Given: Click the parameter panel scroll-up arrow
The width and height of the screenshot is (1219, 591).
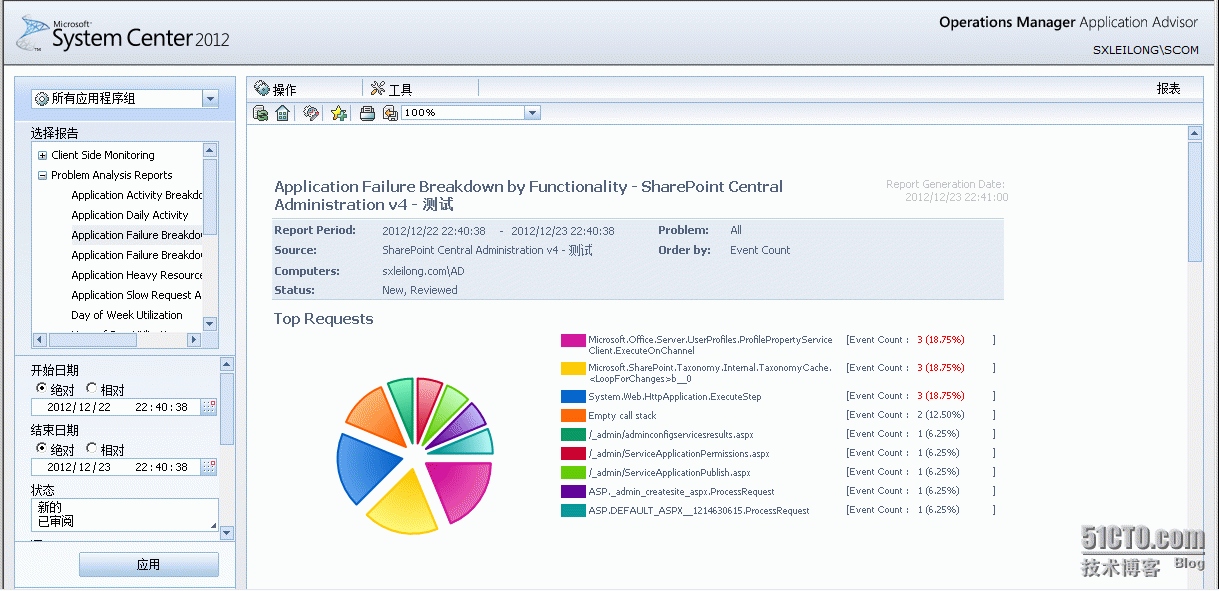Looking at the screenshot, I should (227, 365).
